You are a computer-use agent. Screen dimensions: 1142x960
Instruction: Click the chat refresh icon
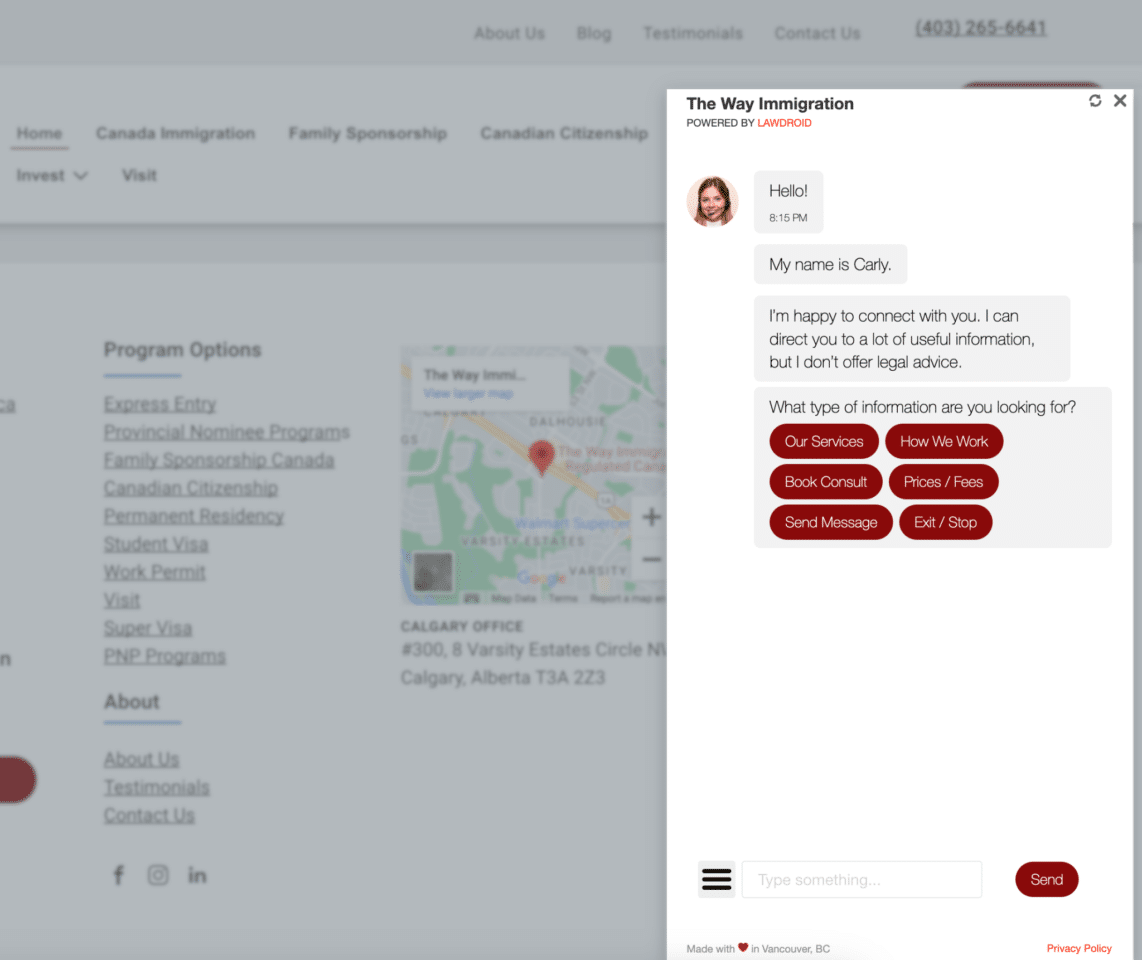click(1095, 101)
